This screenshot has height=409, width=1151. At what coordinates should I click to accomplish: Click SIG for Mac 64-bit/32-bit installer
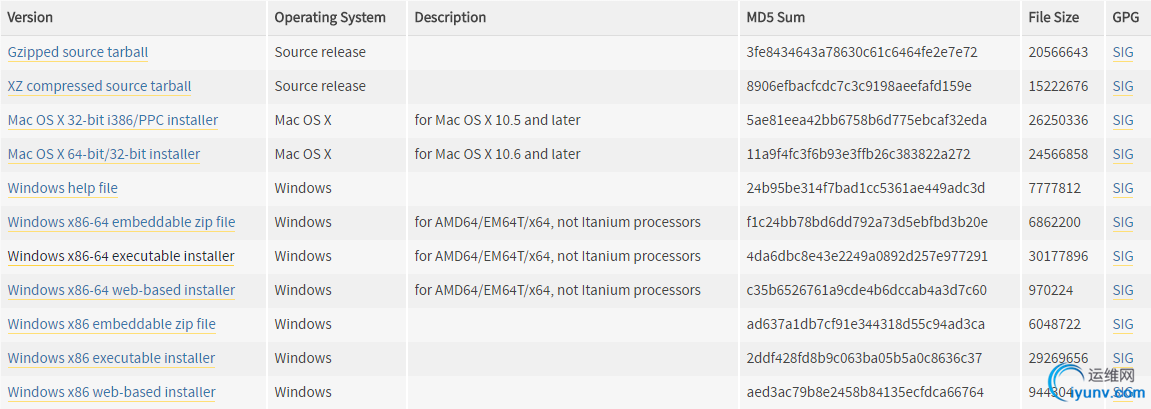click(x=1123, y=154)
